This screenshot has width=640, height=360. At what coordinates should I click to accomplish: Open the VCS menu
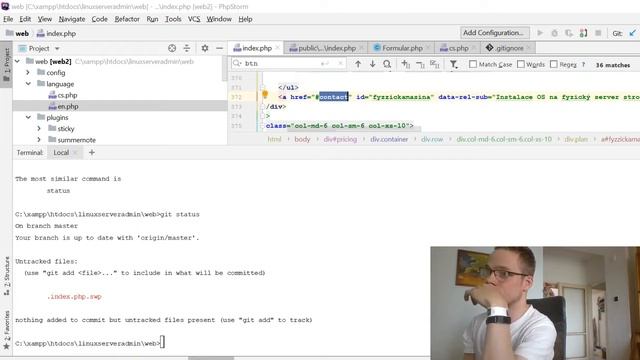[194, 19]
